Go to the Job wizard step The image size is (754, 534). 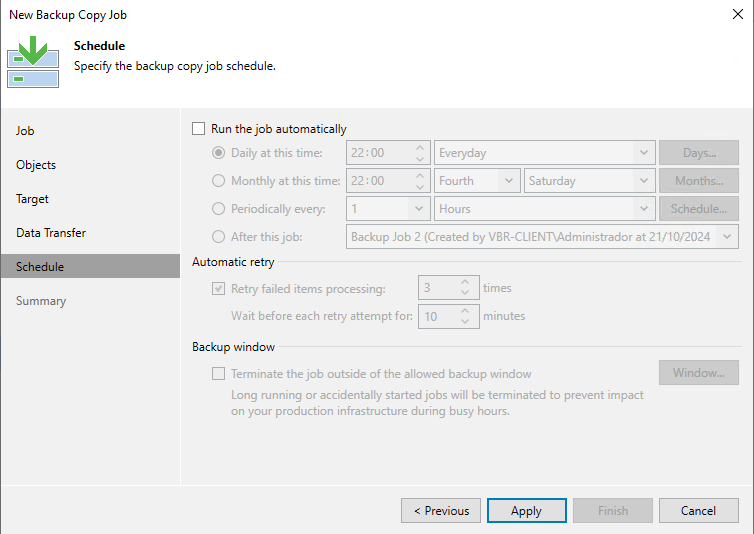pos(26,131)
